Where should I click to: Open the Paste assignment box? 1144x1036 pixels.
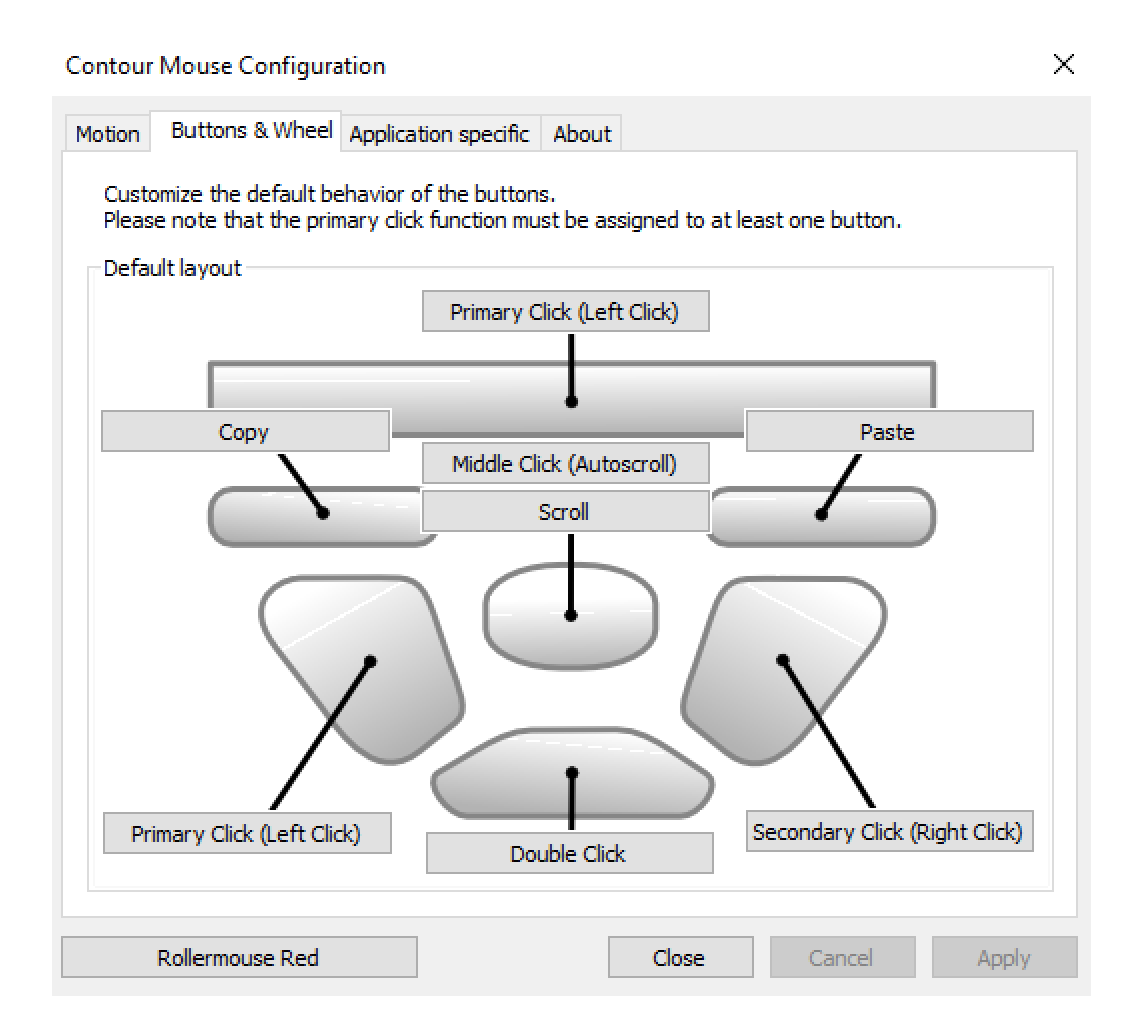888,432
